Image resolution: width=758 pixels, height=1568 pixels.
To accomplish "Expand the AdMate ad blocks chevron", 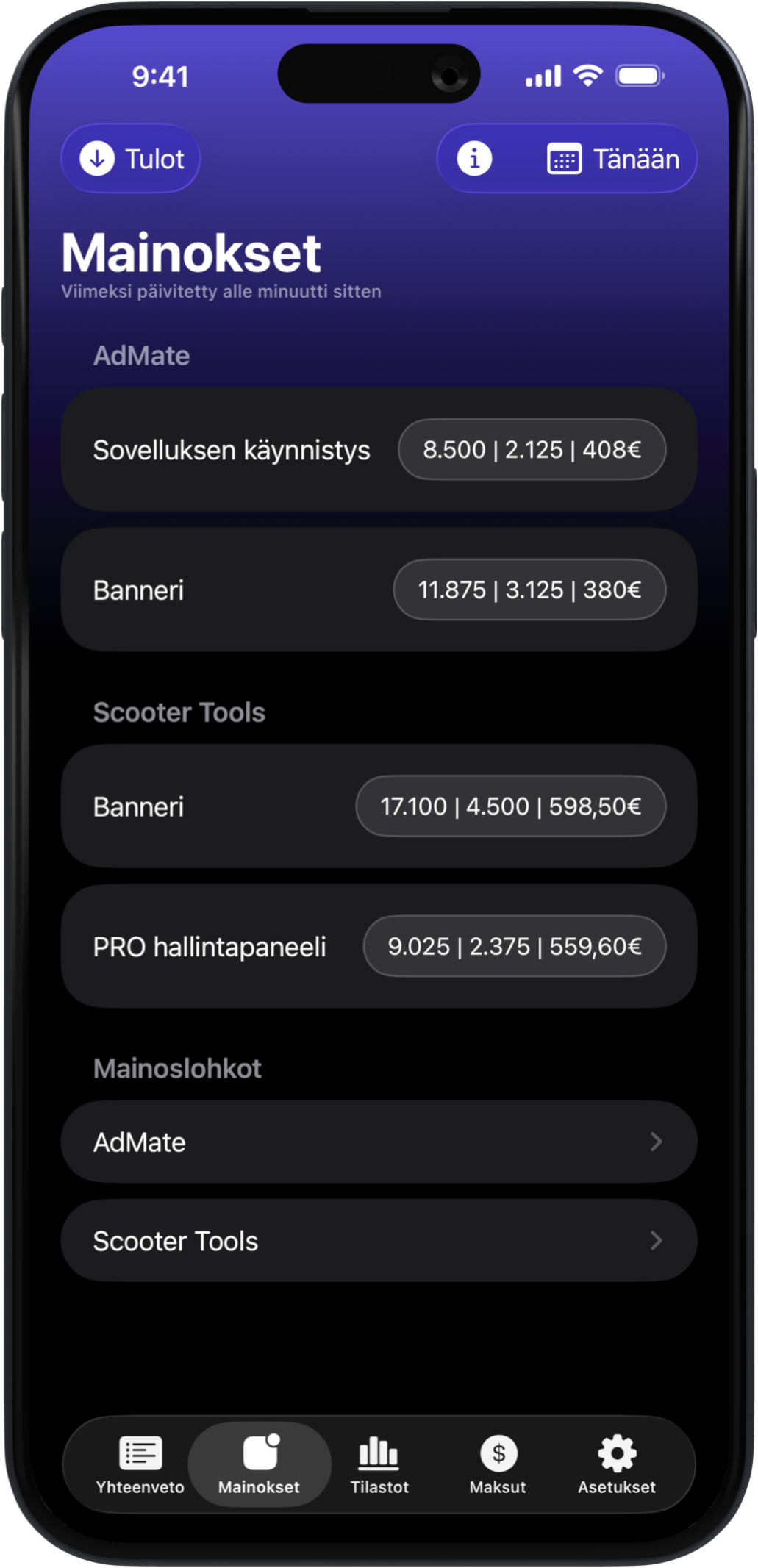I will [x=656, y=1142].
